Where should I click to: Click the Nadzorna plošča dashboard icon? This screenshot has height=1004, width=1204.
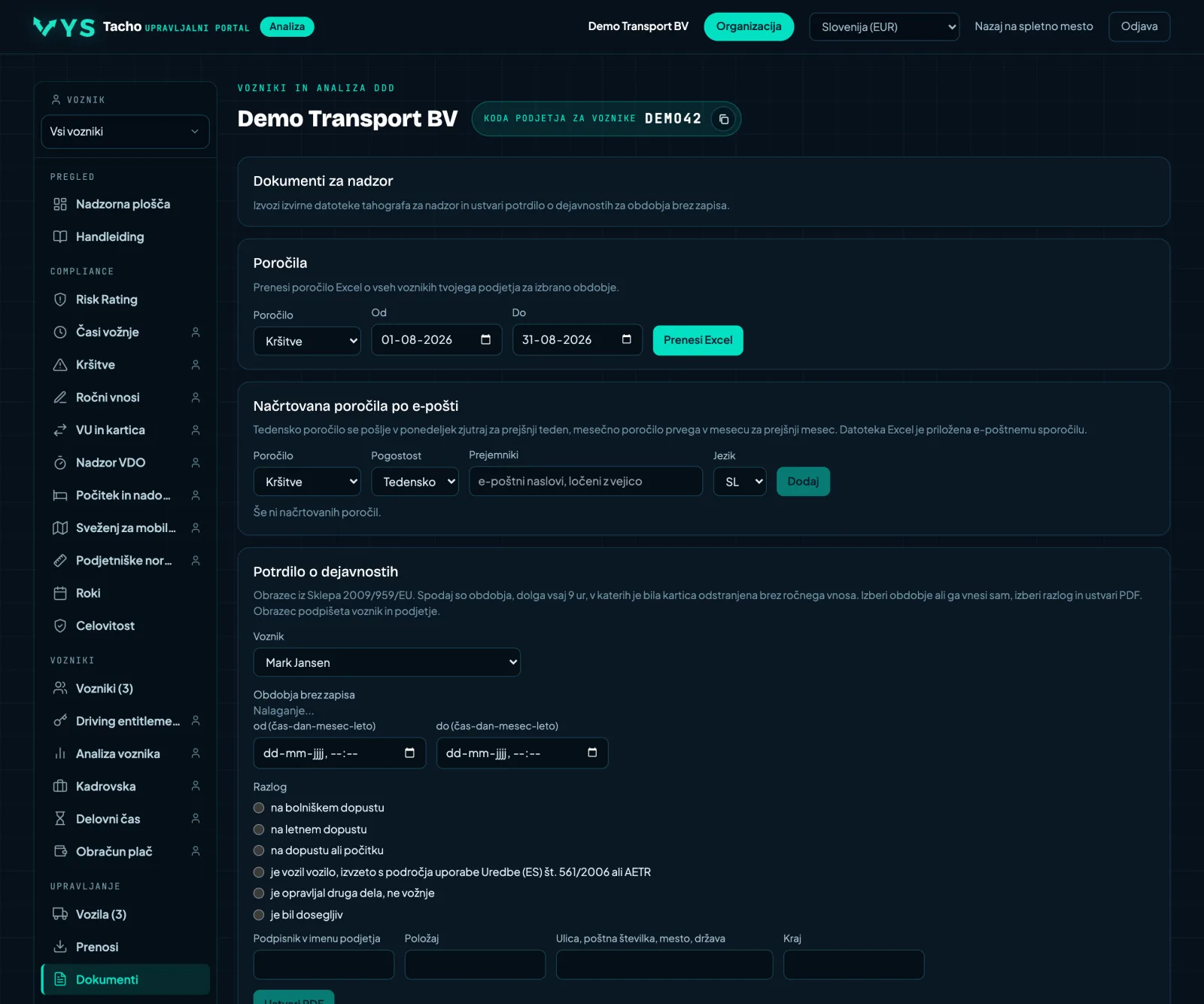click(60, 204)
